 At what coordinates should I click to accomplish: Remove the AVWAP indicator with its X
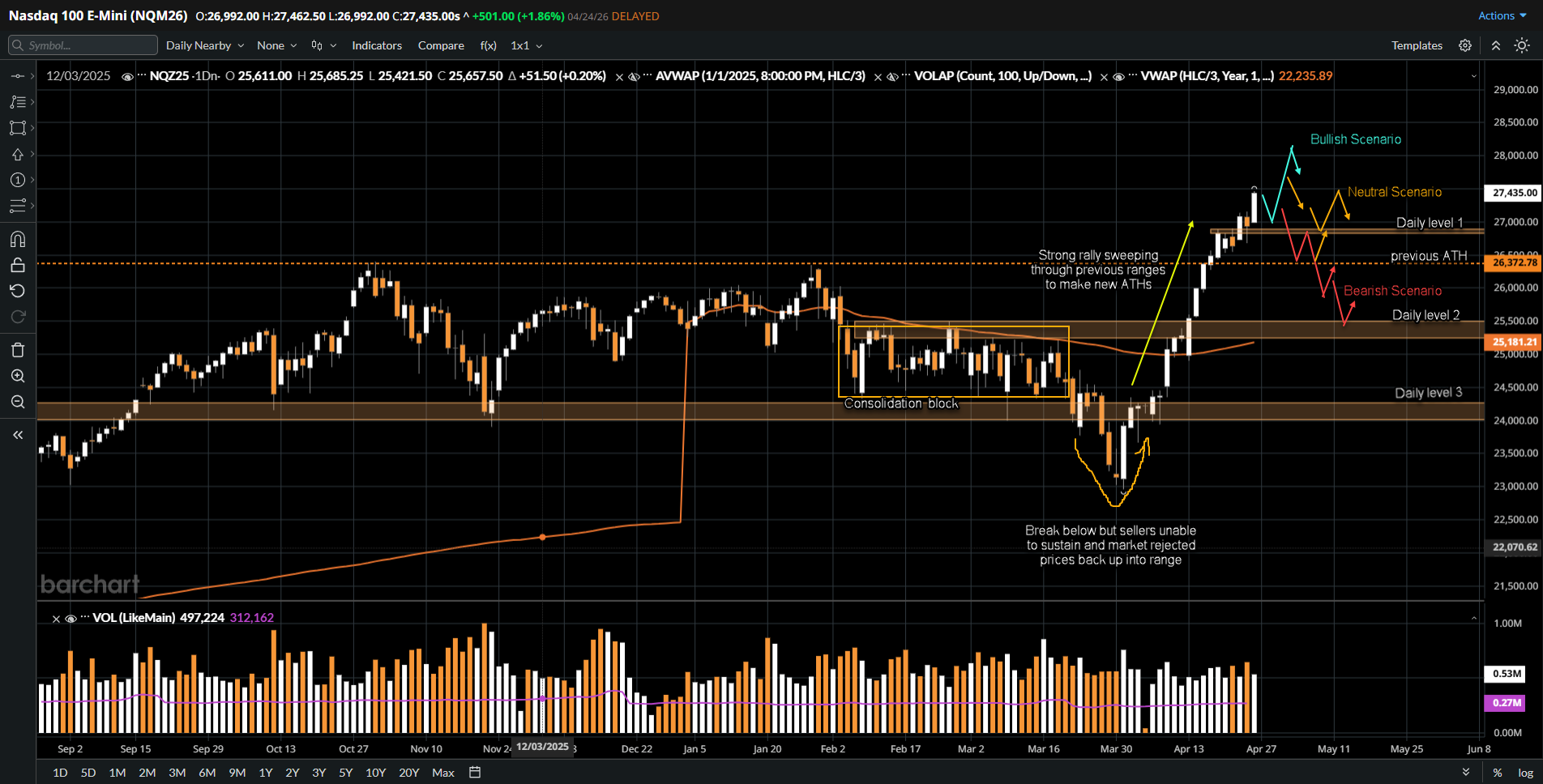point(619,77)
